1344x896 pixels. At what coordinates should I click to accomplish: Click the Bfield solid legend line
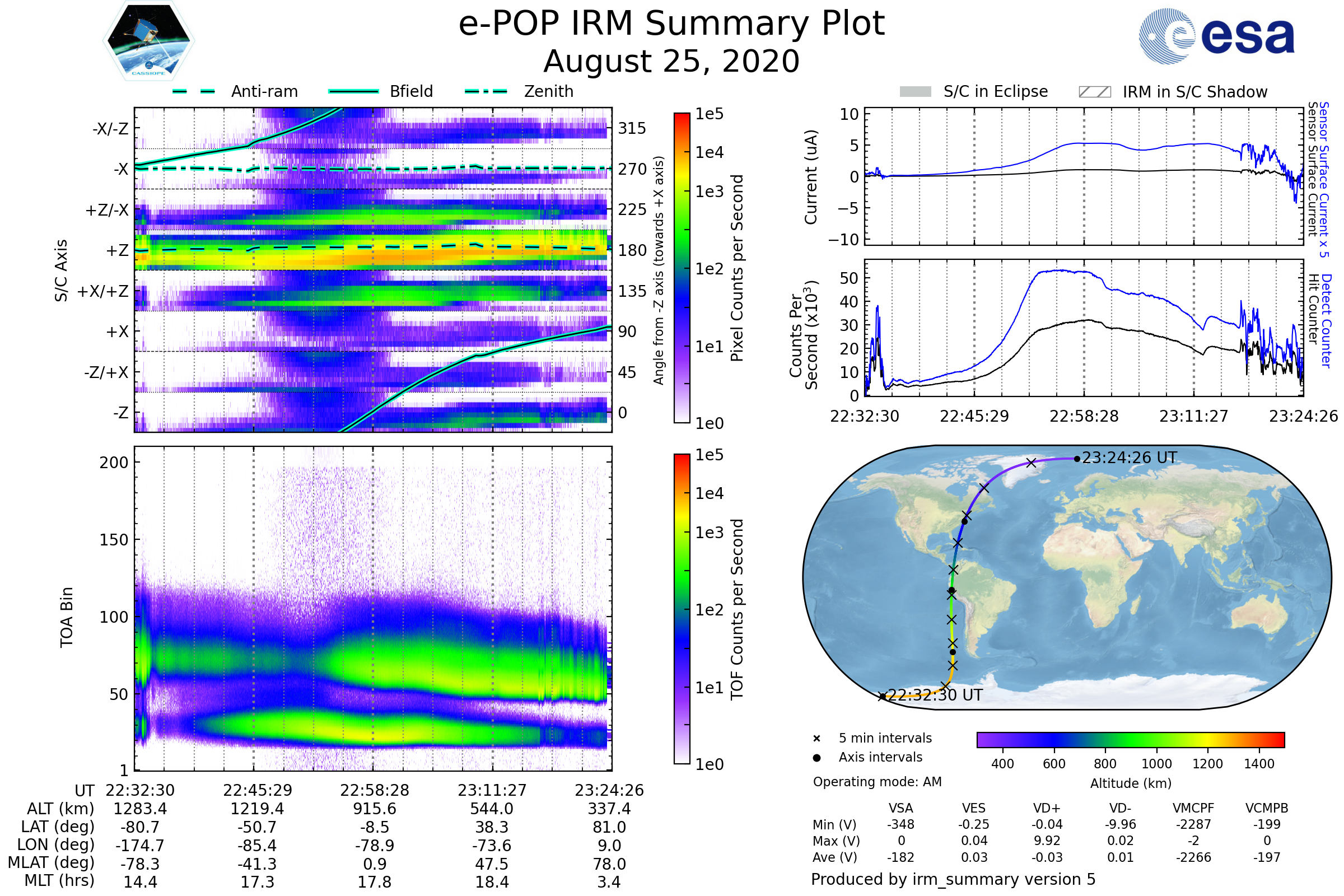point(353,91)
